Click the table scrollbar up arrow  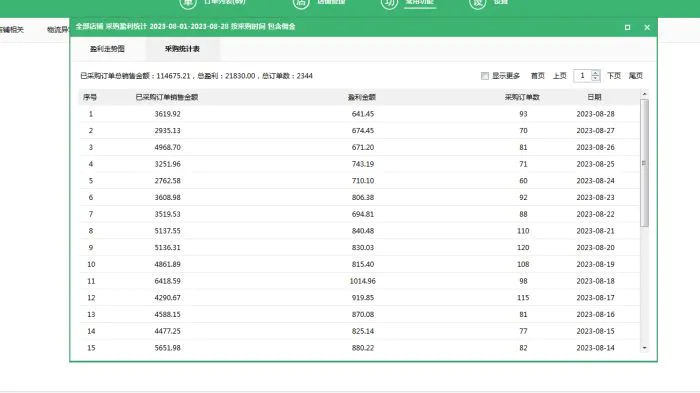pyautogui.click(x=644, y=94)
